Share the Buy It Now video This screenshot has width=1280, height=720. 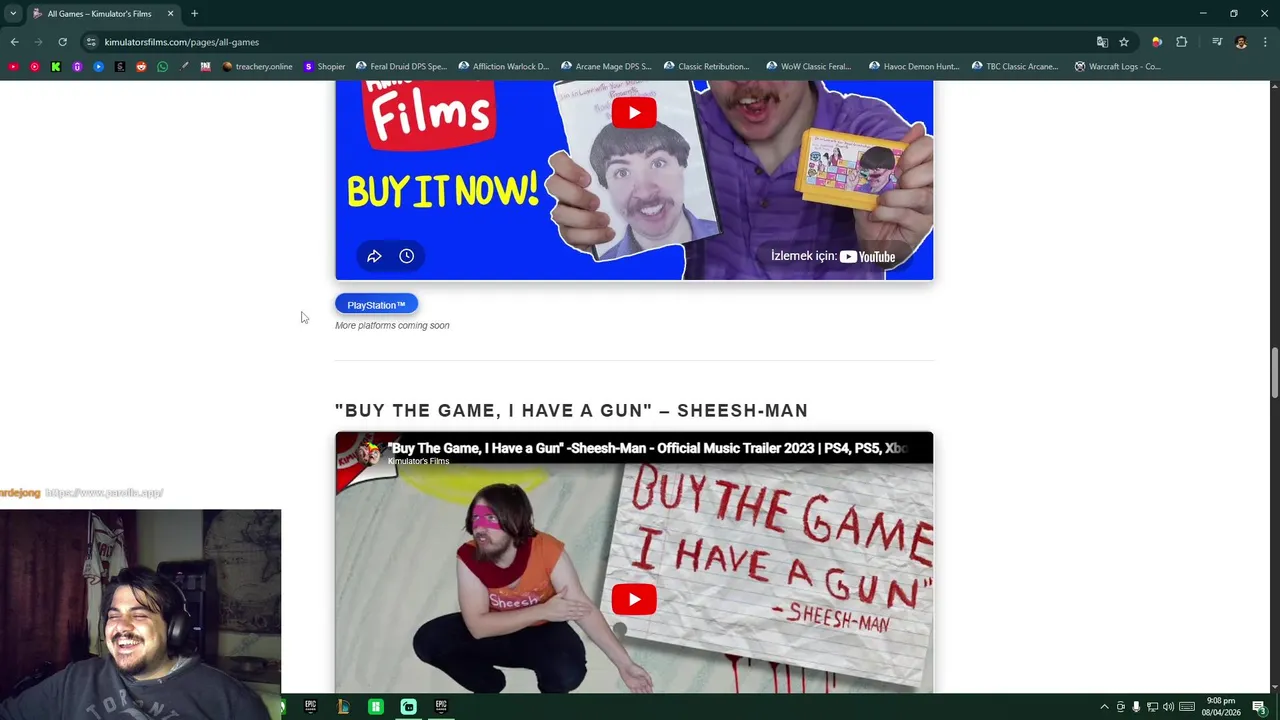374,256
